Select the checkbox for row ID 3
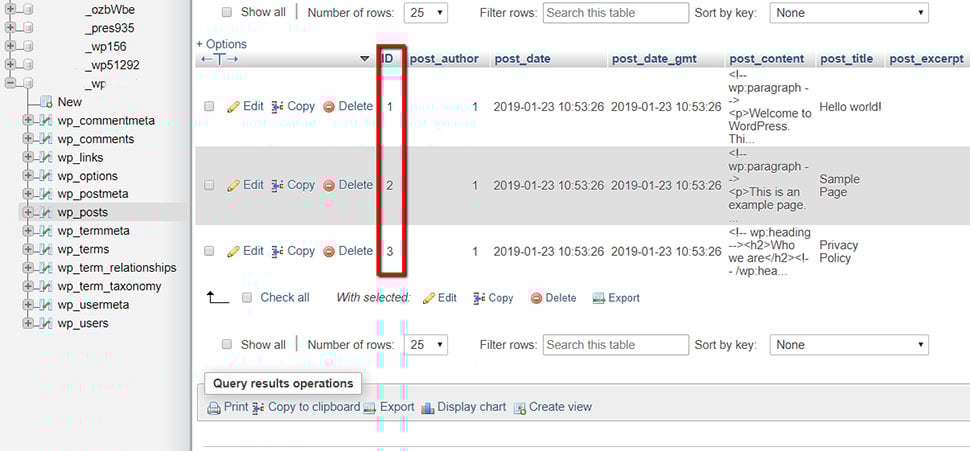970x451 pixels. click(209, 251)
